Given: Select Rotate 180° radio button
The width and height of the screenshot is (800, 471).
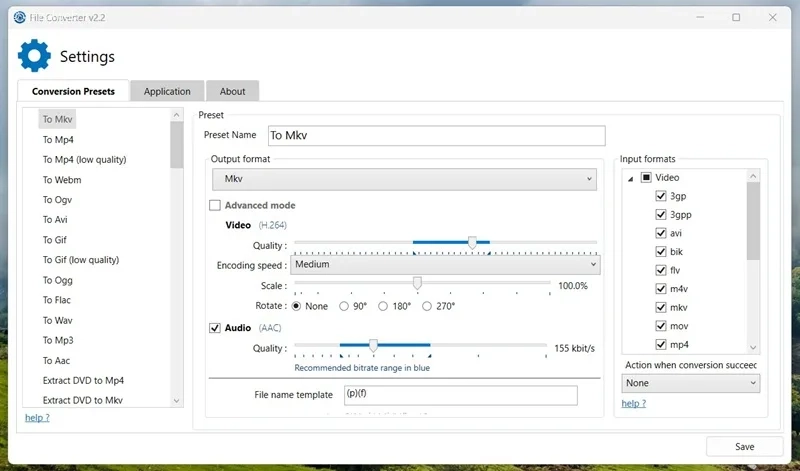Looking at the screenshot, I should [383, 306].
